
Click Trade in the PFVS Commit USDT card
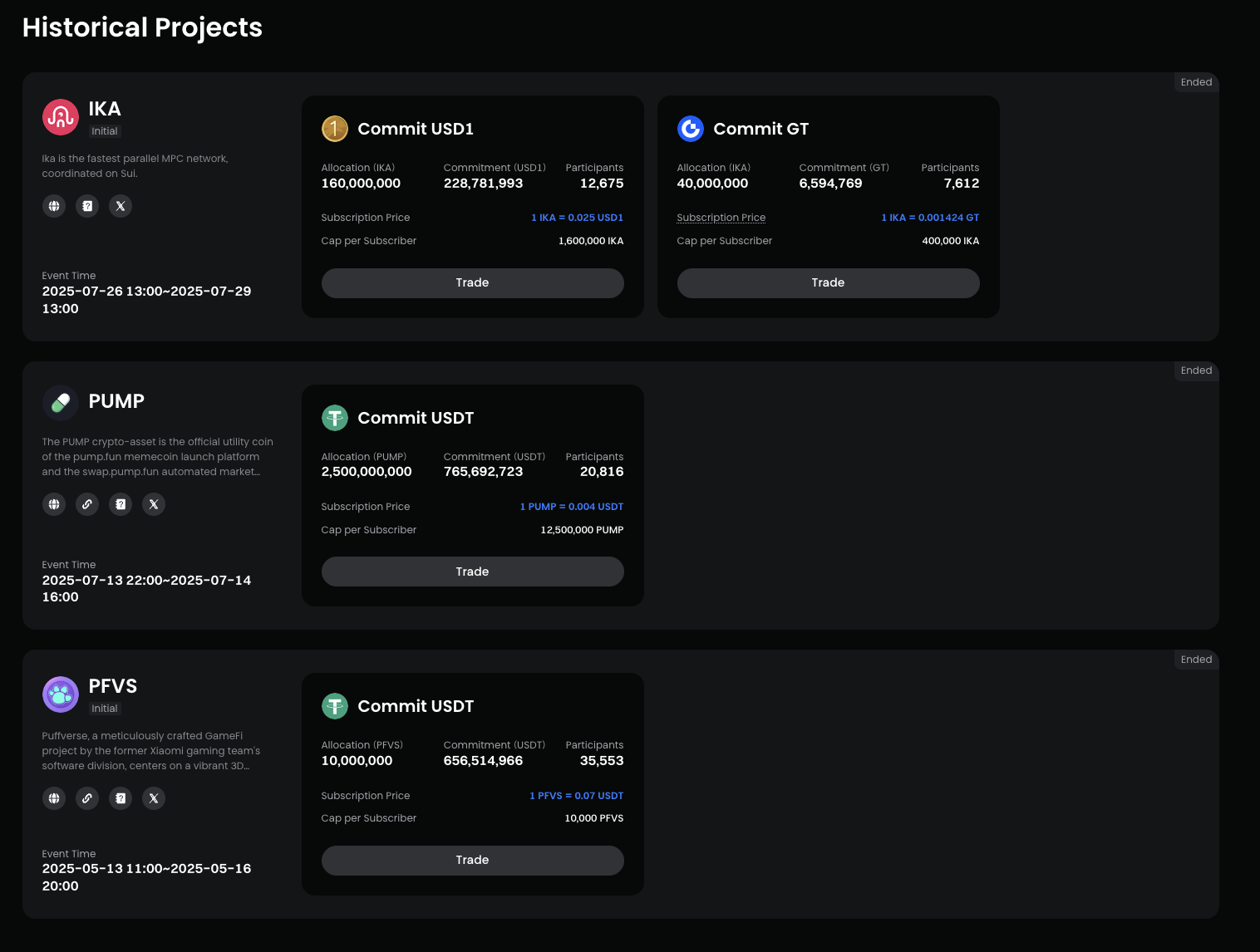click(x=473, y=861)
